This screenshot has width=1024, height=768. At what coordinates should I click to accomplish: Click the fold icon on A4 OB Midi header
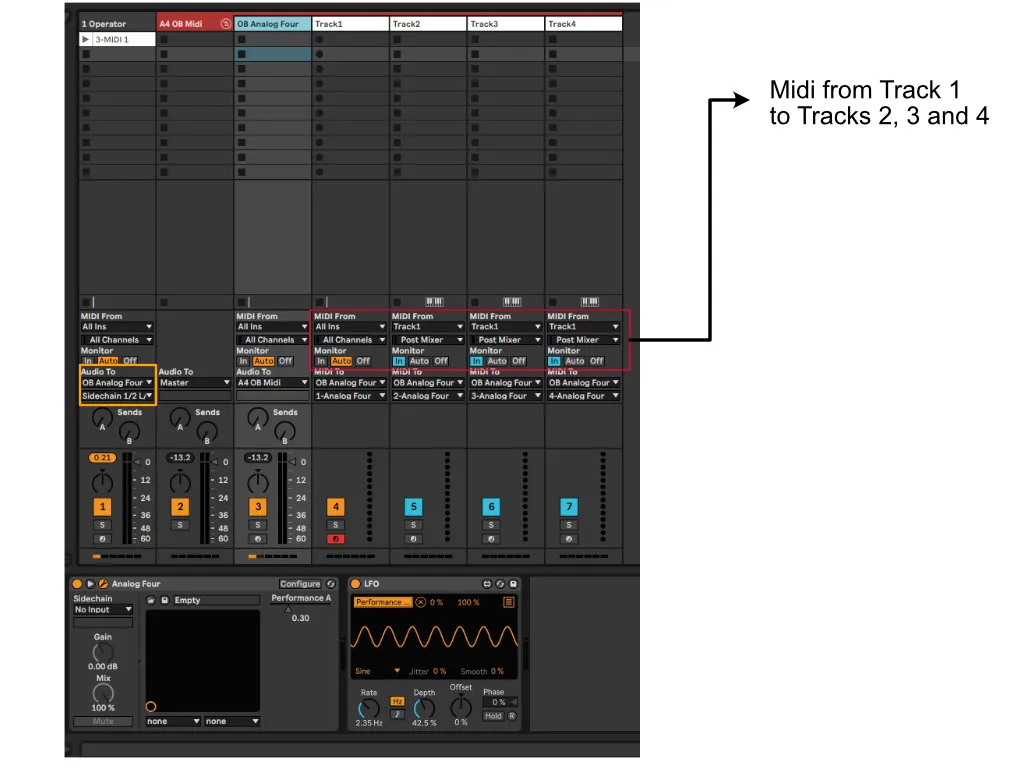[x=225, y=24]
